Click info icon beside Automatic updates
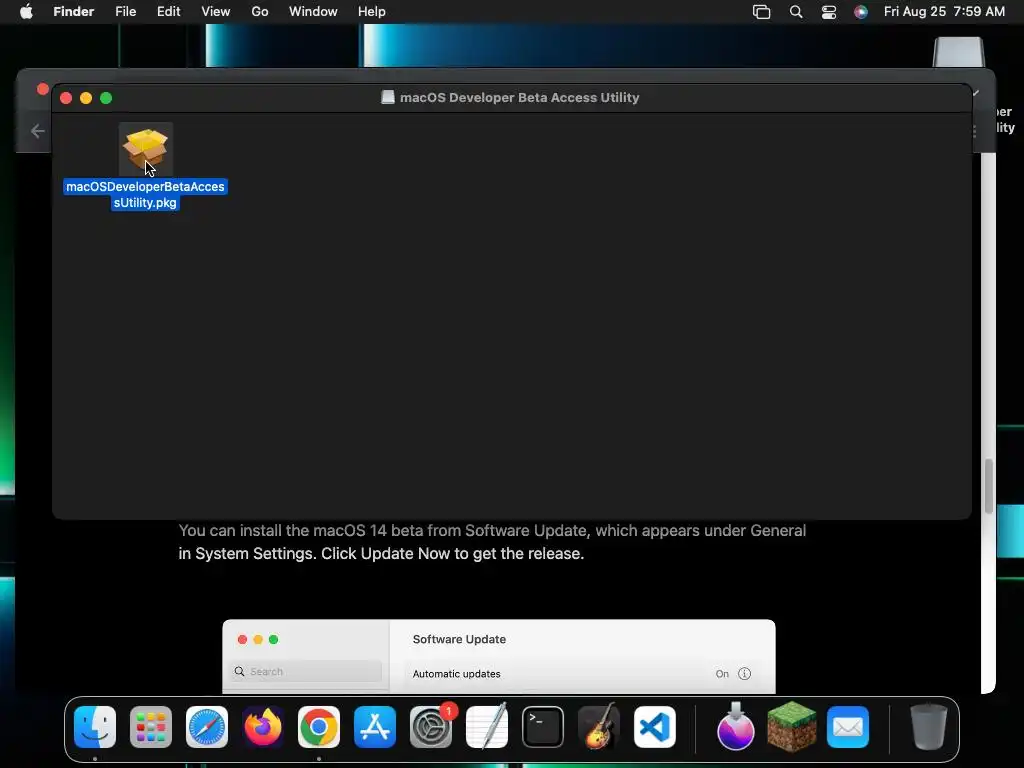Screen dimensions: 1024x768 (744, 673)
